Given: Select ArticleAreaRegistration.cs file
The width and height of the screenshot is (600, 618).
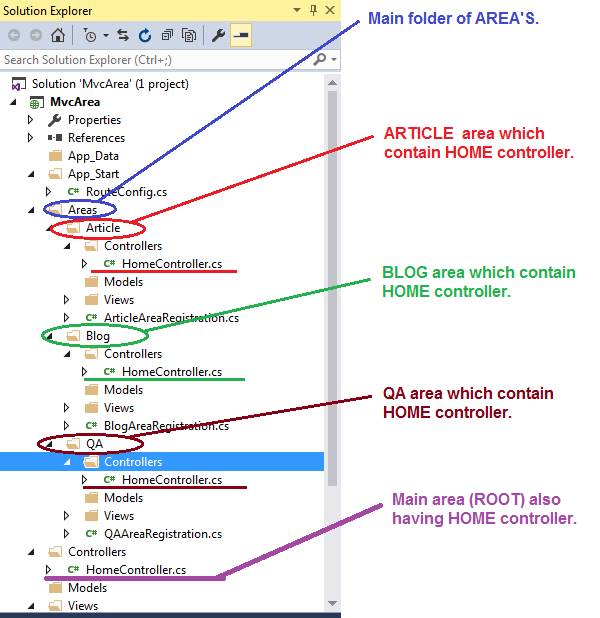Looking at the screenshot, I should point(171,318).
